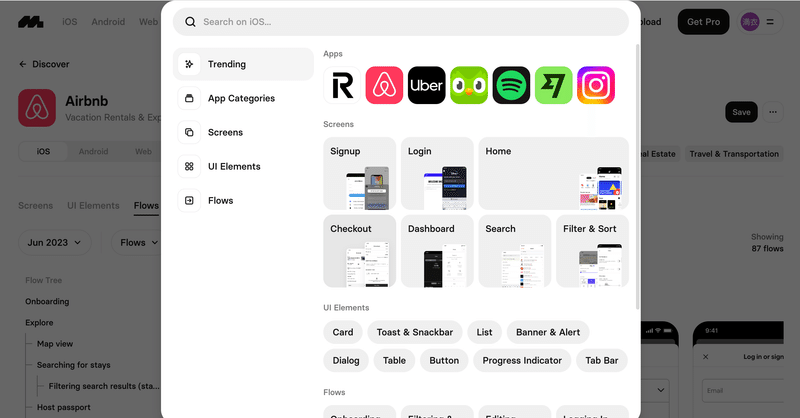Open the green Wise app icon
The image size is (800, 418).
point(554,85)
